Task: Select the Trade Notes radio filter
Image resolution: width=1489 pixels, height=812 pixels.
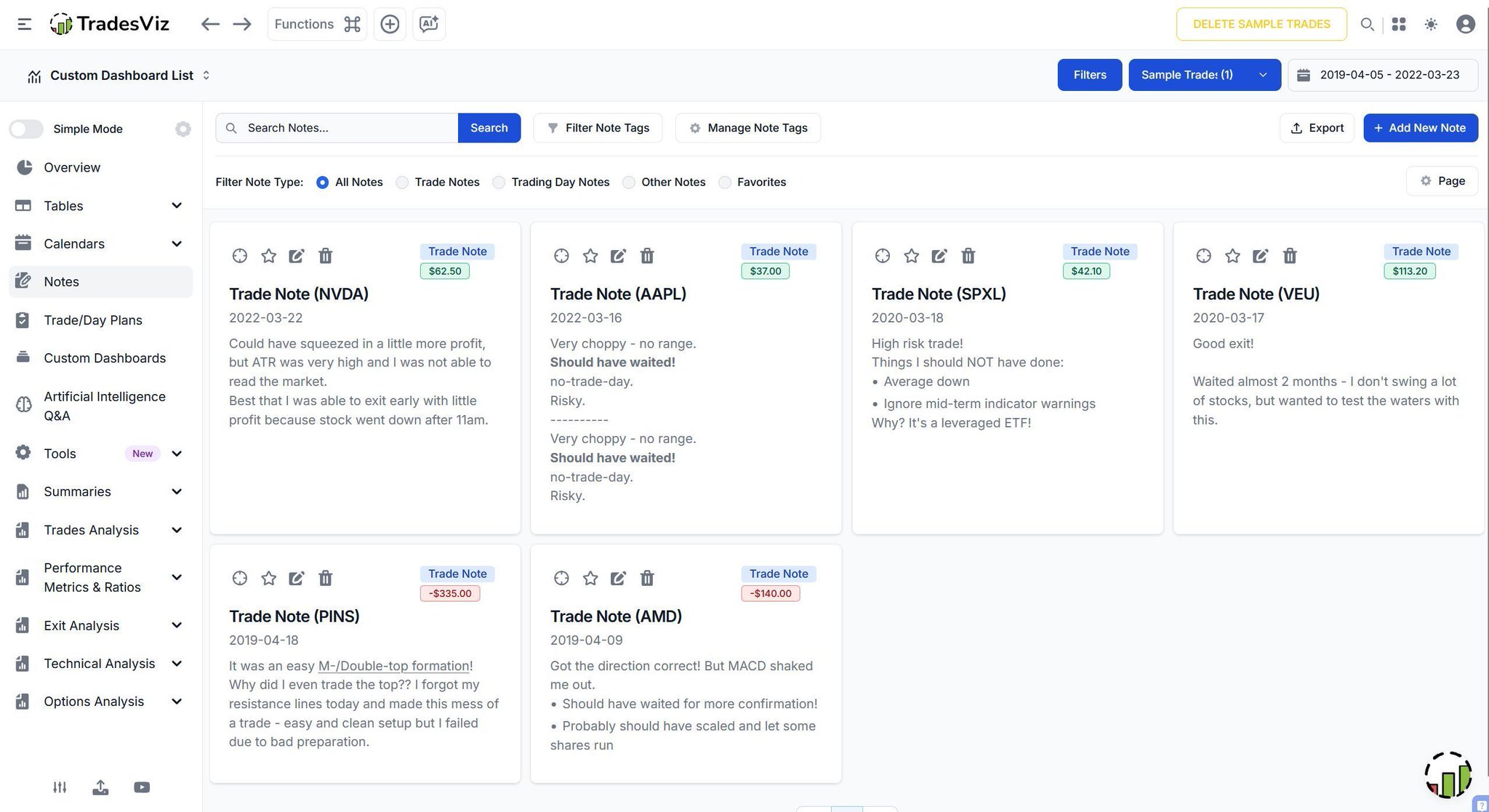Action: click(x=402, y=182)
